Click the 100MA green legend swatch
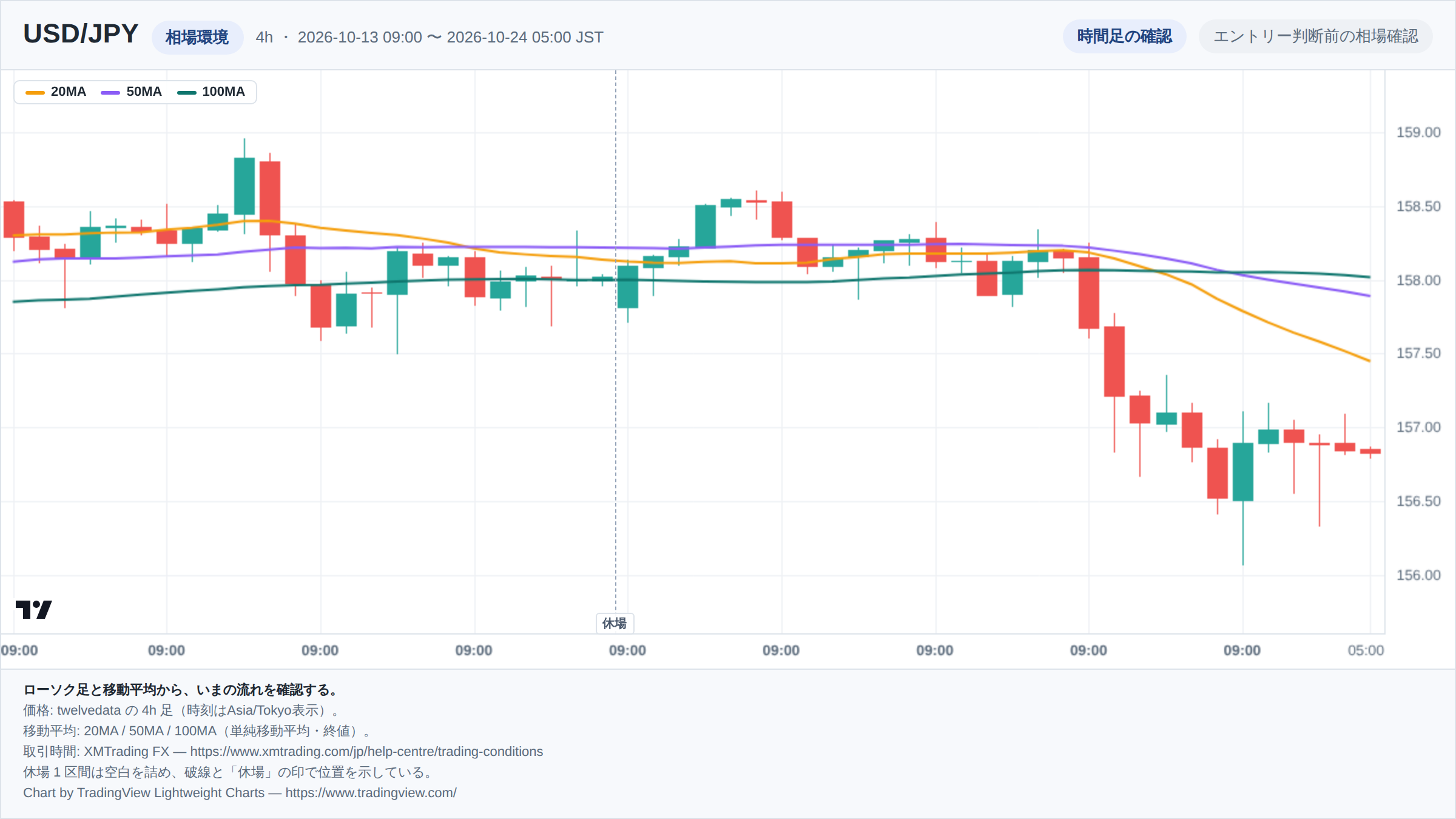The image size is (1456, 819). 186,92
